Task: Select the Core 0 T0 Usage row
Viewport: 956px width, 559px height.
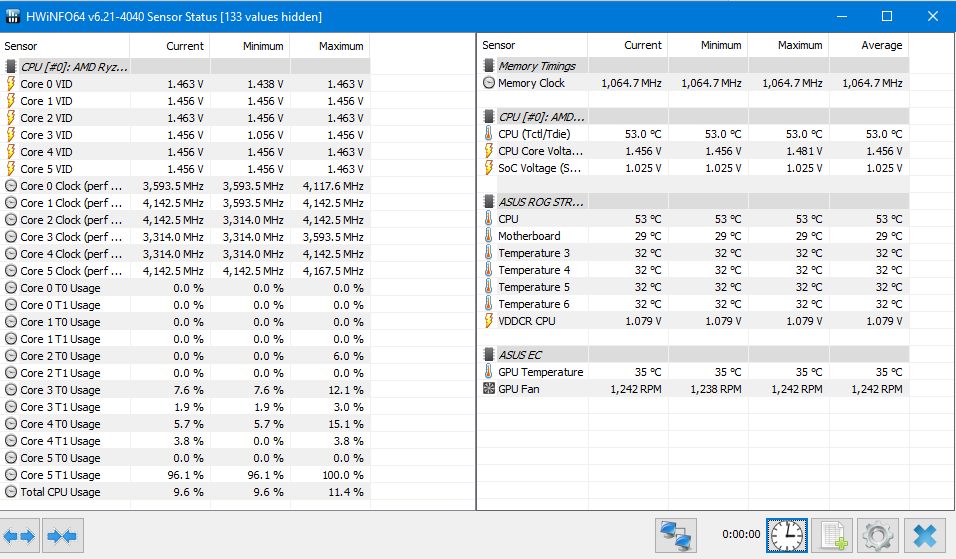Action: coord(185,288)
